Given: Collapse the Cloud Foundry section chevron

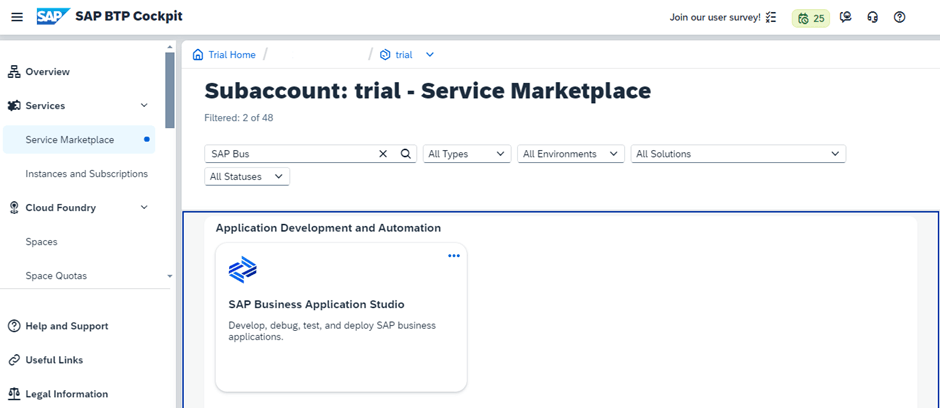Looking at the screenshot, I should 144,208.
